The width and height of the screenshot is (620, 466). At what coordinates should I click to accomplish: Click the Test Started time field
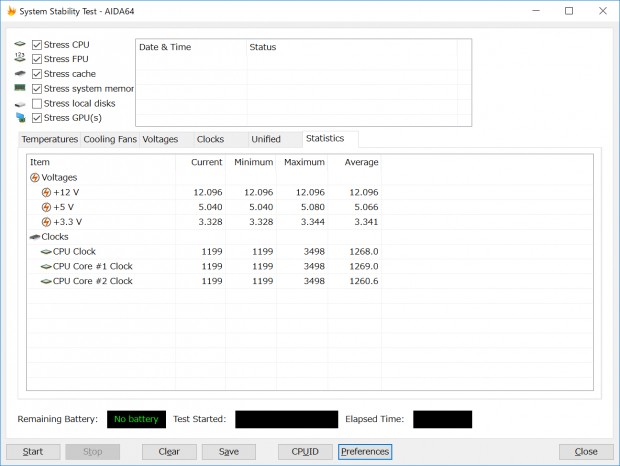(287, 419)
